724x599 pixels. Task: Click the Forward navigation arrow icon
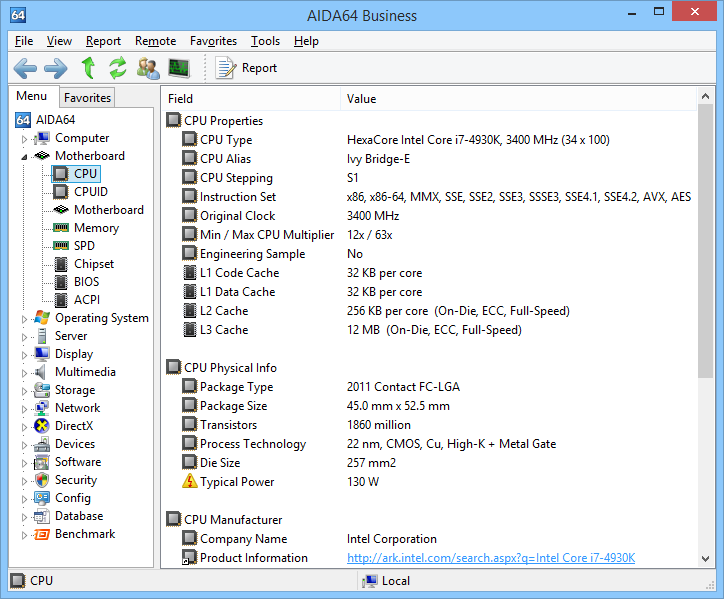(x=56, y=68)
